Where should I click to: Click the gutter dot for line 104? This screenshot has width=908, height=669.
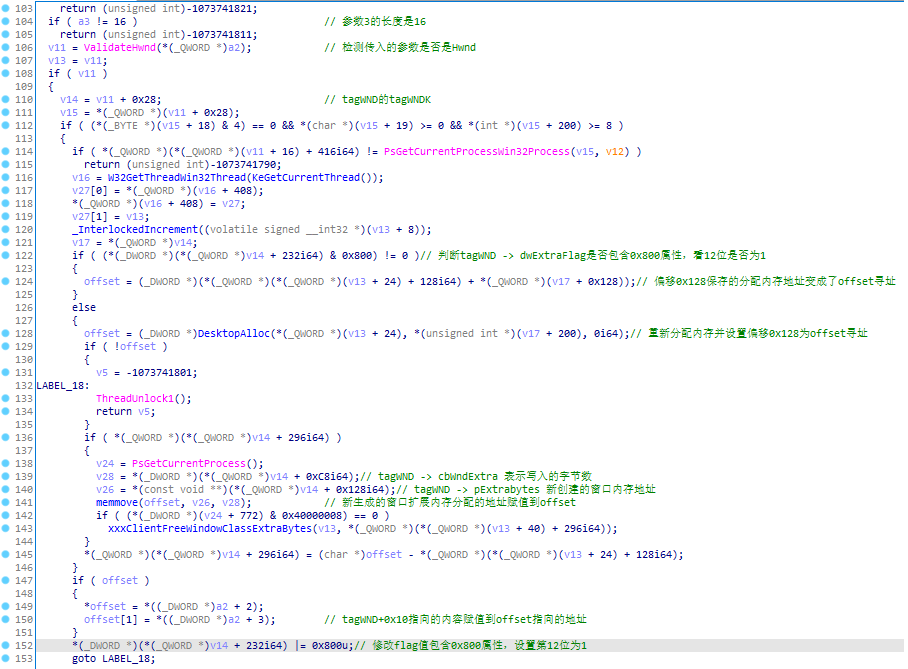coord(7,21)
